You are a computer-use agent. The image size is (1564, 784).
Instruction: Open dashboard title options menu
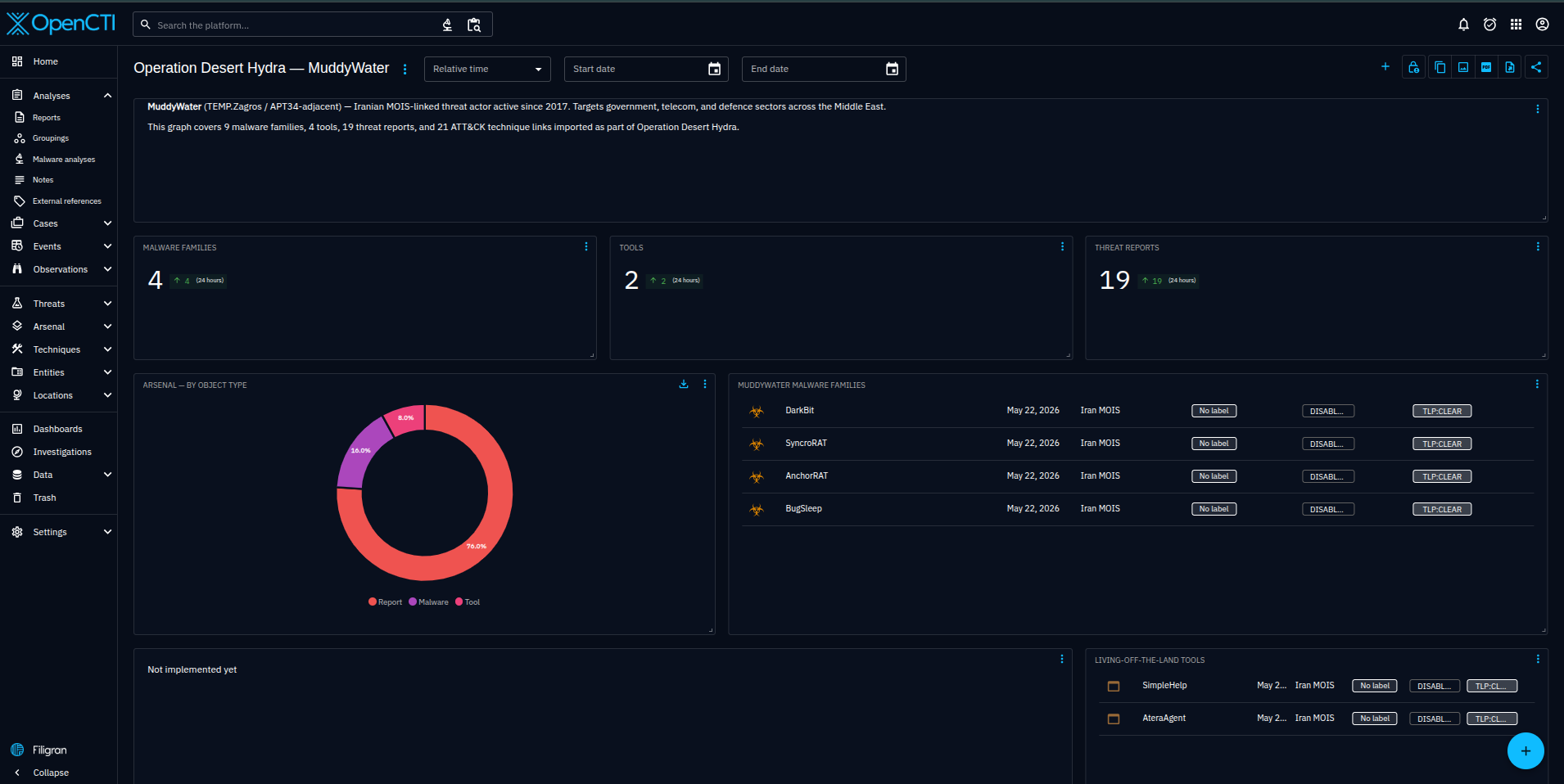405,70
